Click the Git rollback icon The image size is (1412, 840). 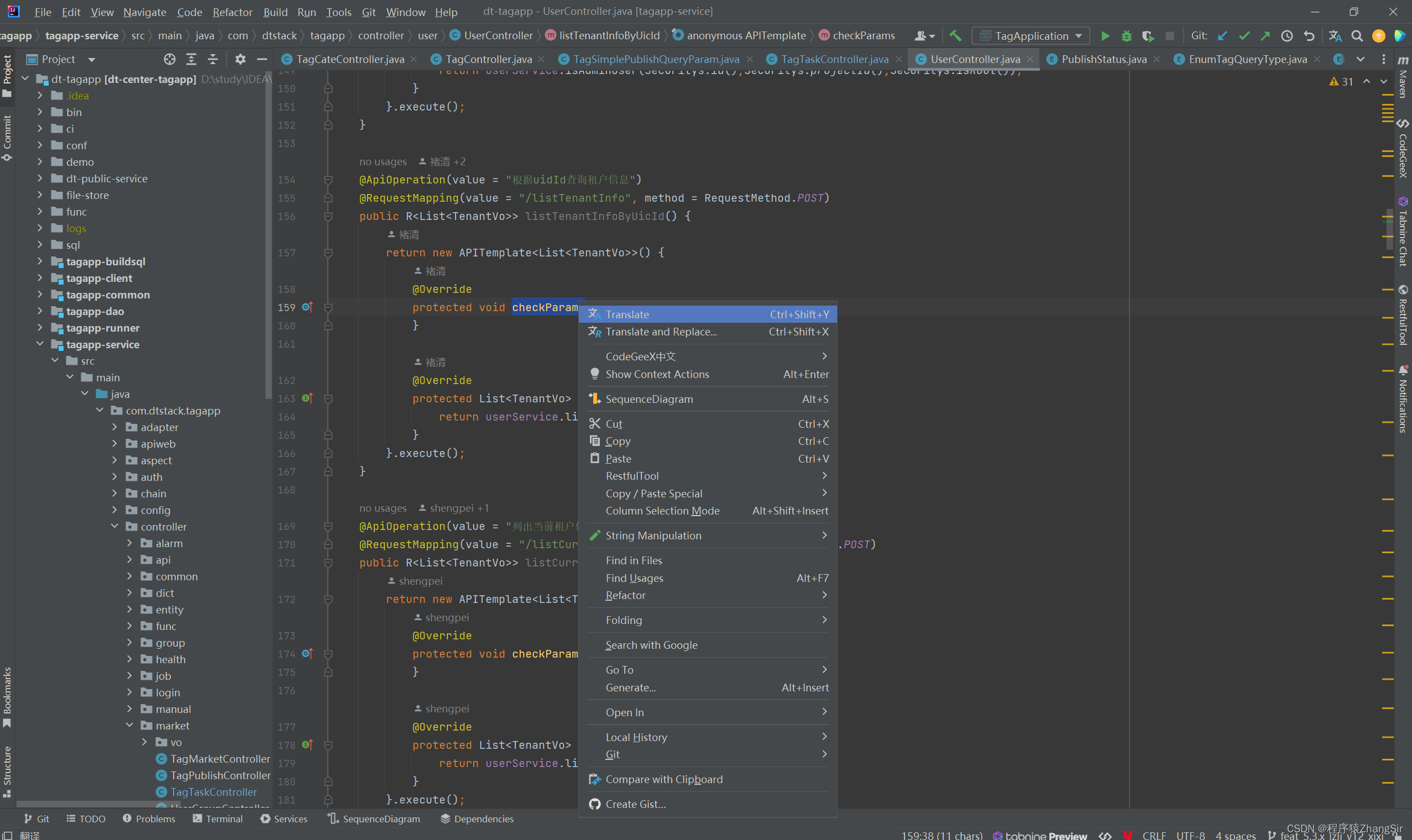pos(1309,36)
